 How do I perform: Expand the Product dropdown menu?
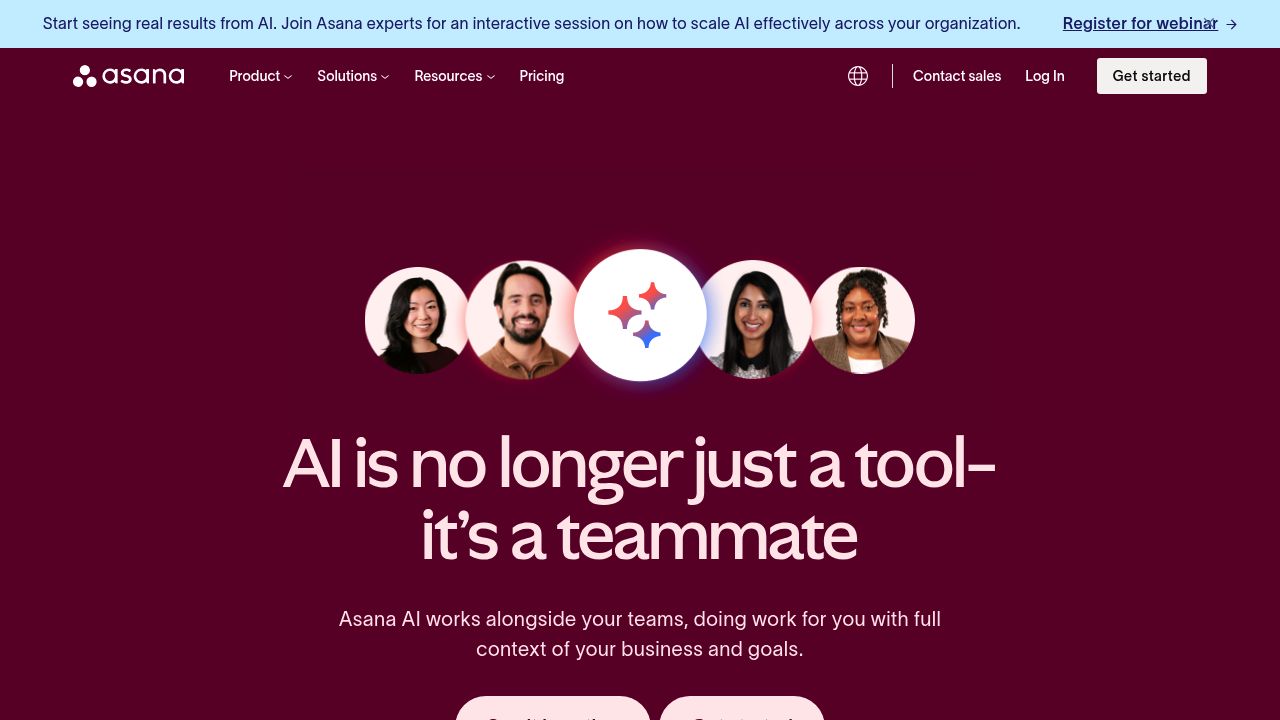(260, 76)
